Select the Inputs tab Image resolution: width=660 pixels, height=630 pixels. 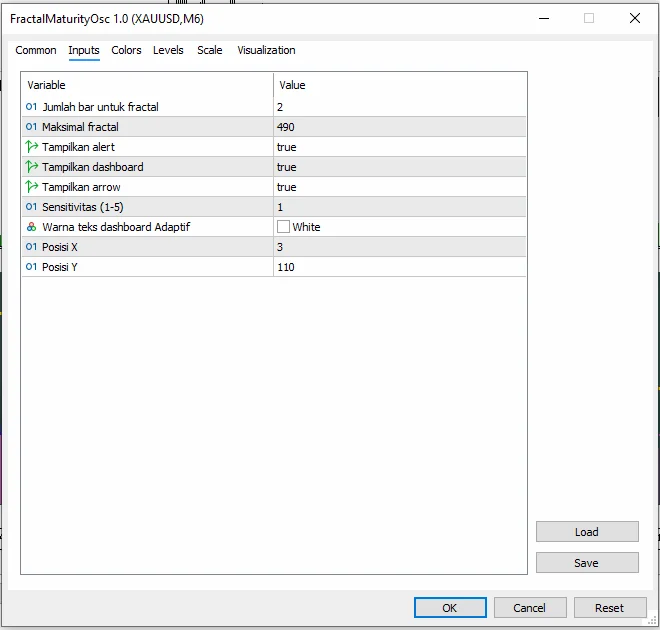point(84,50)
